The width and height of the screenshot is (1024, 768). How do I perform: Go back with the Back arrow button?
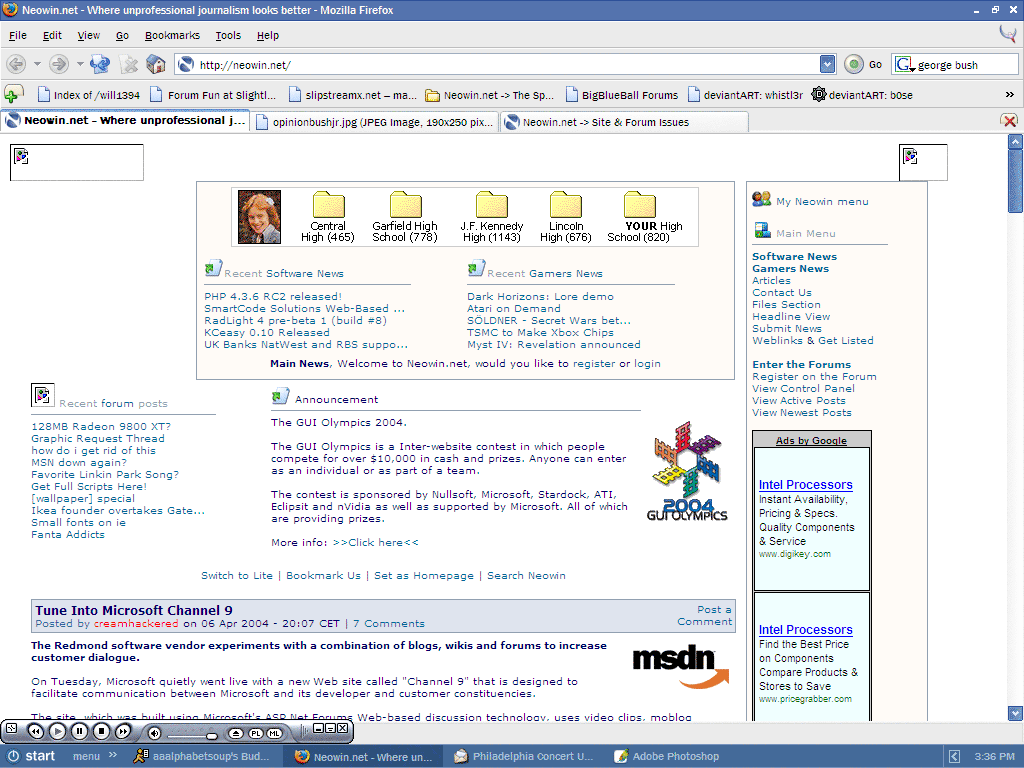pyautogui.click(x=16, y=64)
